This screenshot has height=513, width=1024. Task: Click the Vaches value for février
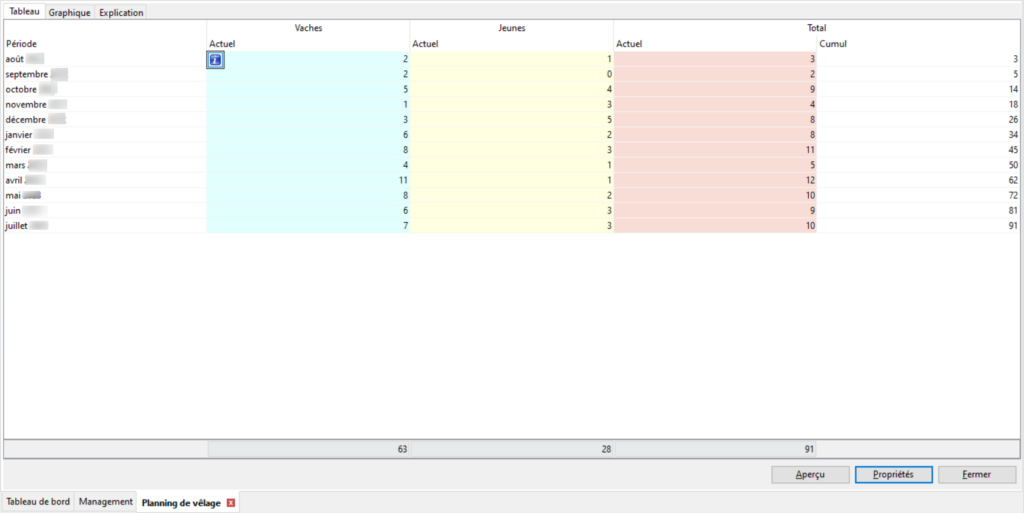(308, 151)
